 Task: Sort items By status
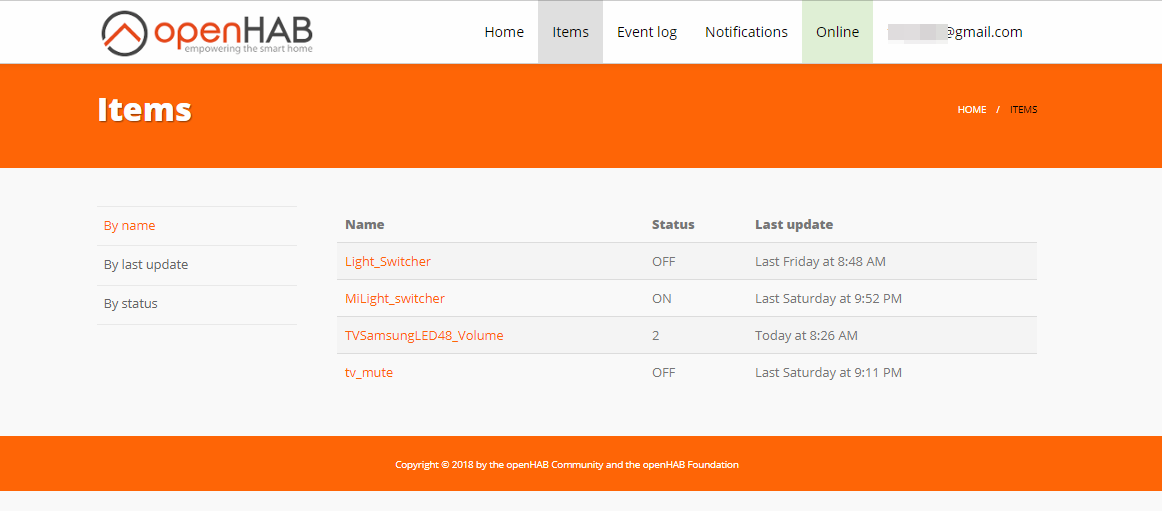click(130, 304)
